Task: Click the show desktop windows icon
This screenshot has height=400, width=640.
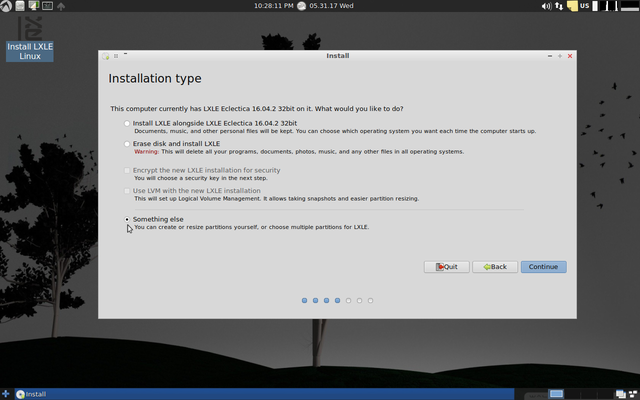Action: coord(620,394)
